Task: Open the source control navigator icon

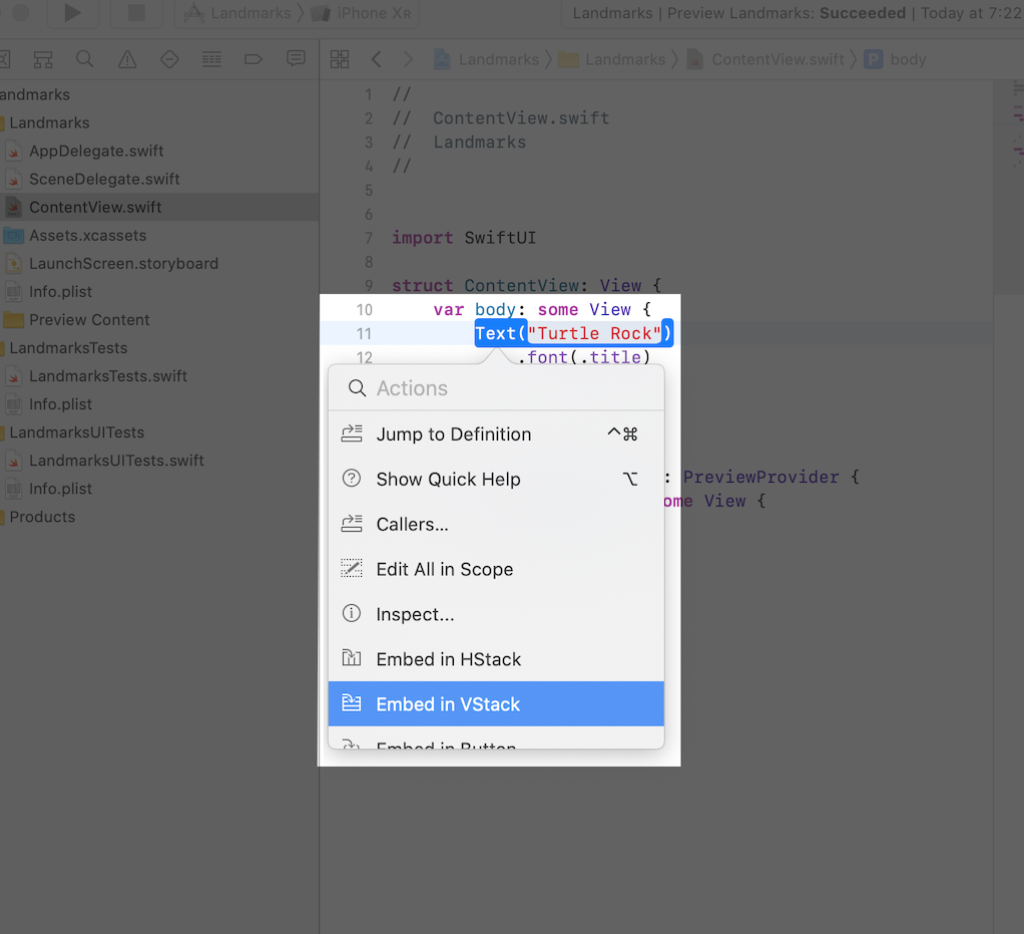Action: pos(3,59)
